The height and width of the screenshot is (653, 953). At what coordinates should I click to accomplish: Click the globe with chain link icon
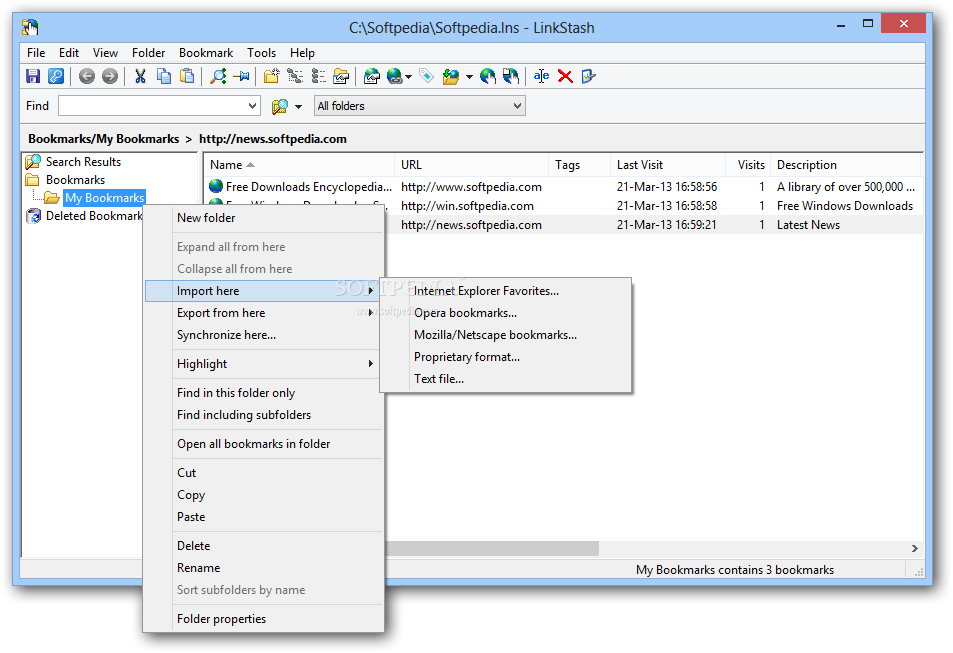click(x=394, y=76)
